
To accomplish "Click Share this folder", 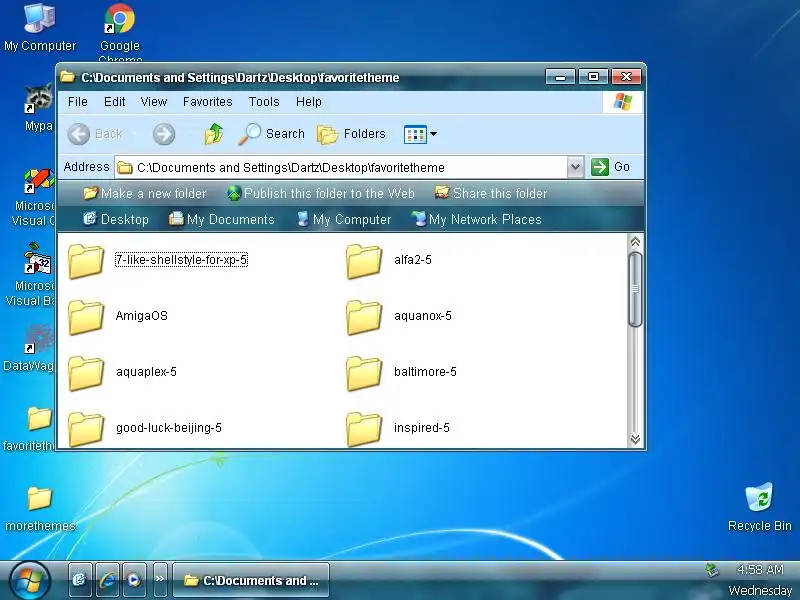I will tap(491, 193).
